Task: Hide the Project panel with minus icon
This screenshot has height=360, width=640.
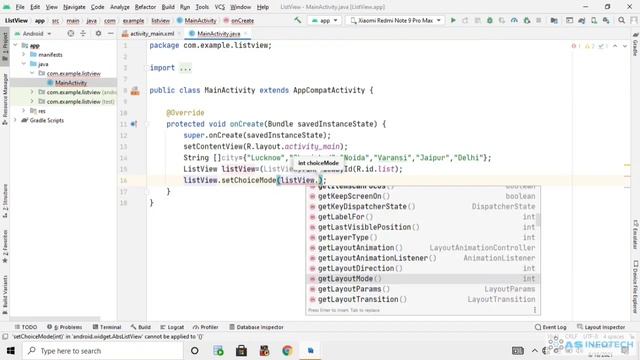Action: pyautogui.click(x=111, y=33)
